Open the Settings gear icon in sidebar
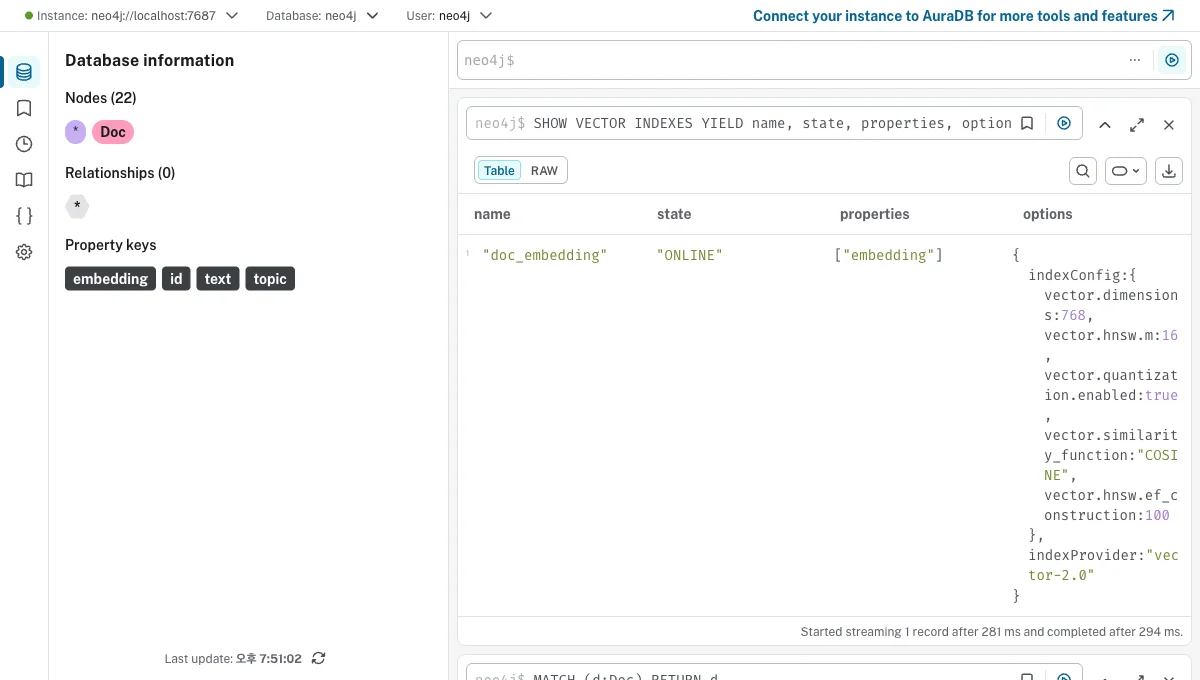Screen dimensions: 1200x680 tap(24, 252)
